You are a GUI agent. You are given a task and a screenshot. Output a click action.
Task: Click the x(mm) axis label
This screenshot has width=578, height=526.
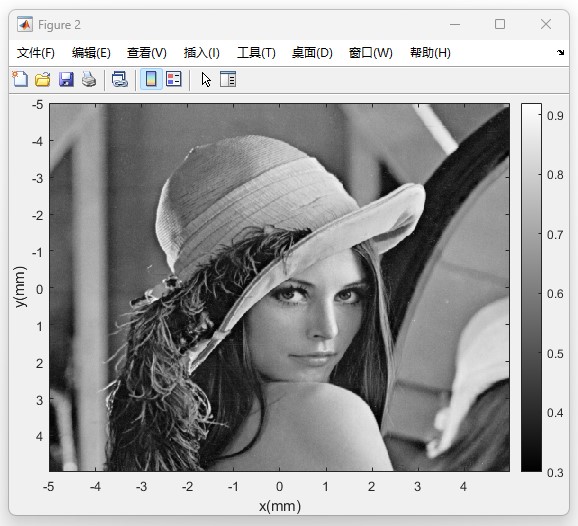(x=280, y=506)
